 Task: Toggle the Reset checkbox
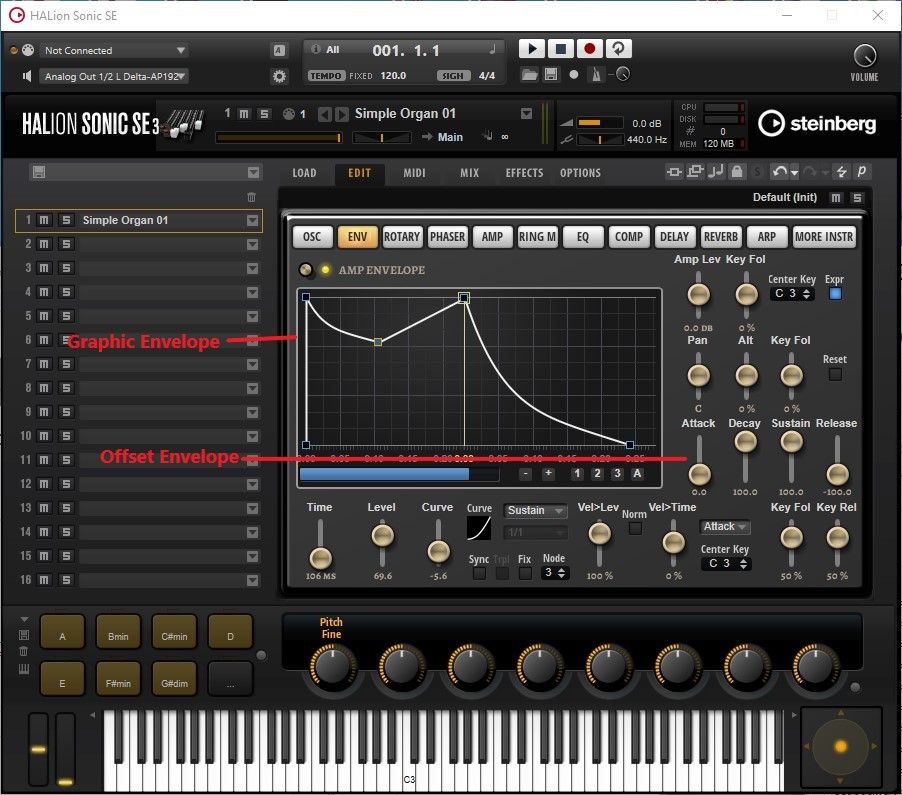[x=835, y=374]
